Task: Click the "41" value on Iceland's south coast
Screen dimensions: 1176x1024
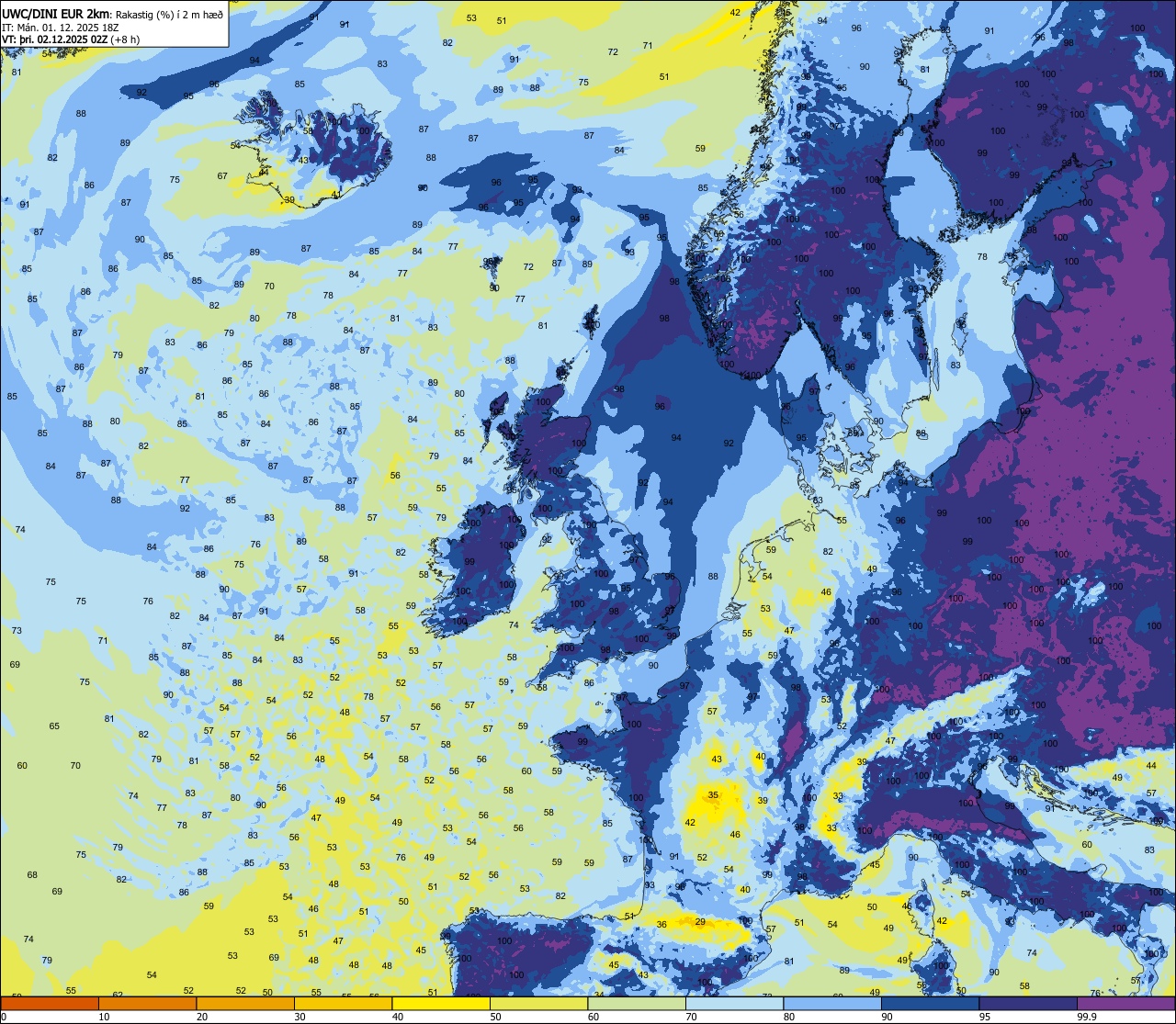Action: pyautogui.click(x=336, y=195)
